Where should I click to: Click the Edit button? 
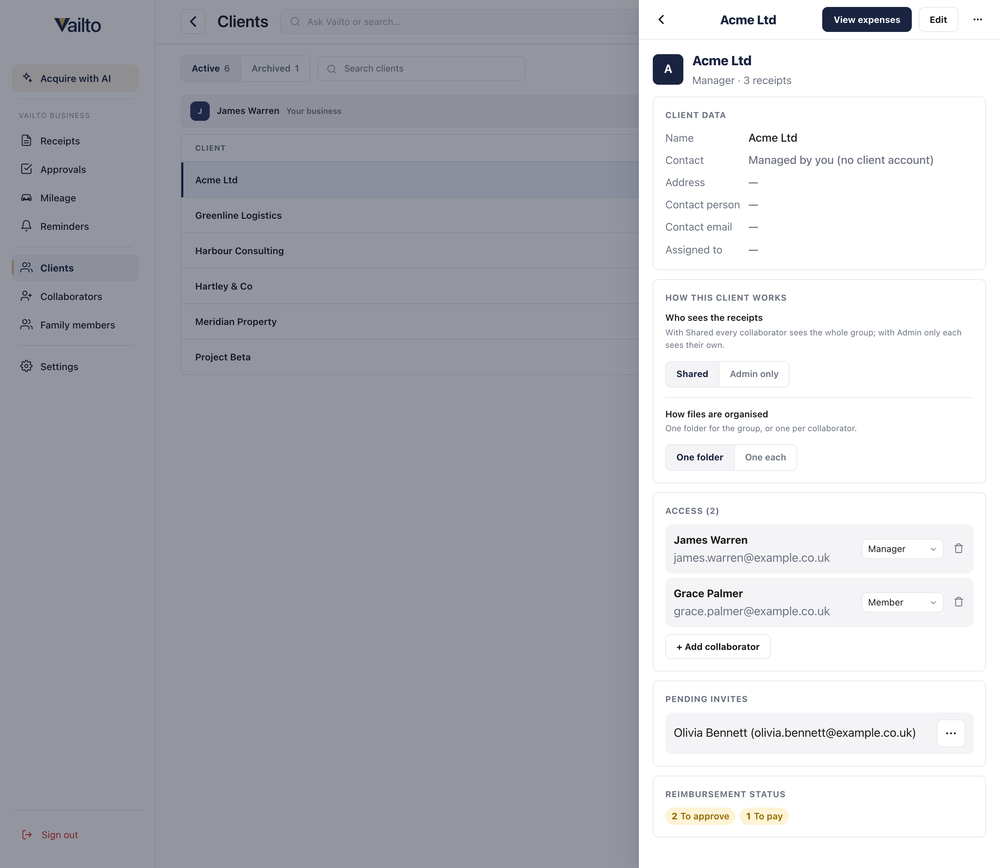938,20
